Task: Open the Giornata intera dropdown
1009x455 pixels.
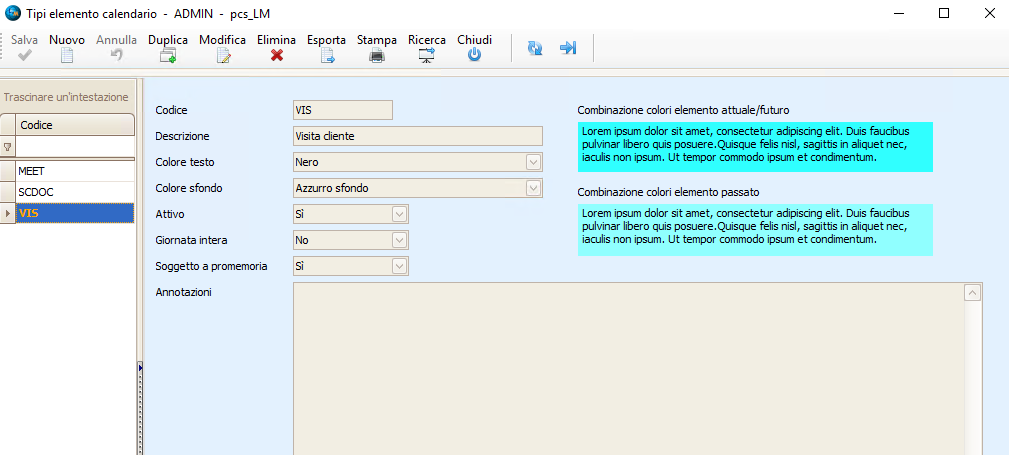Action: (x=399, y=240)
